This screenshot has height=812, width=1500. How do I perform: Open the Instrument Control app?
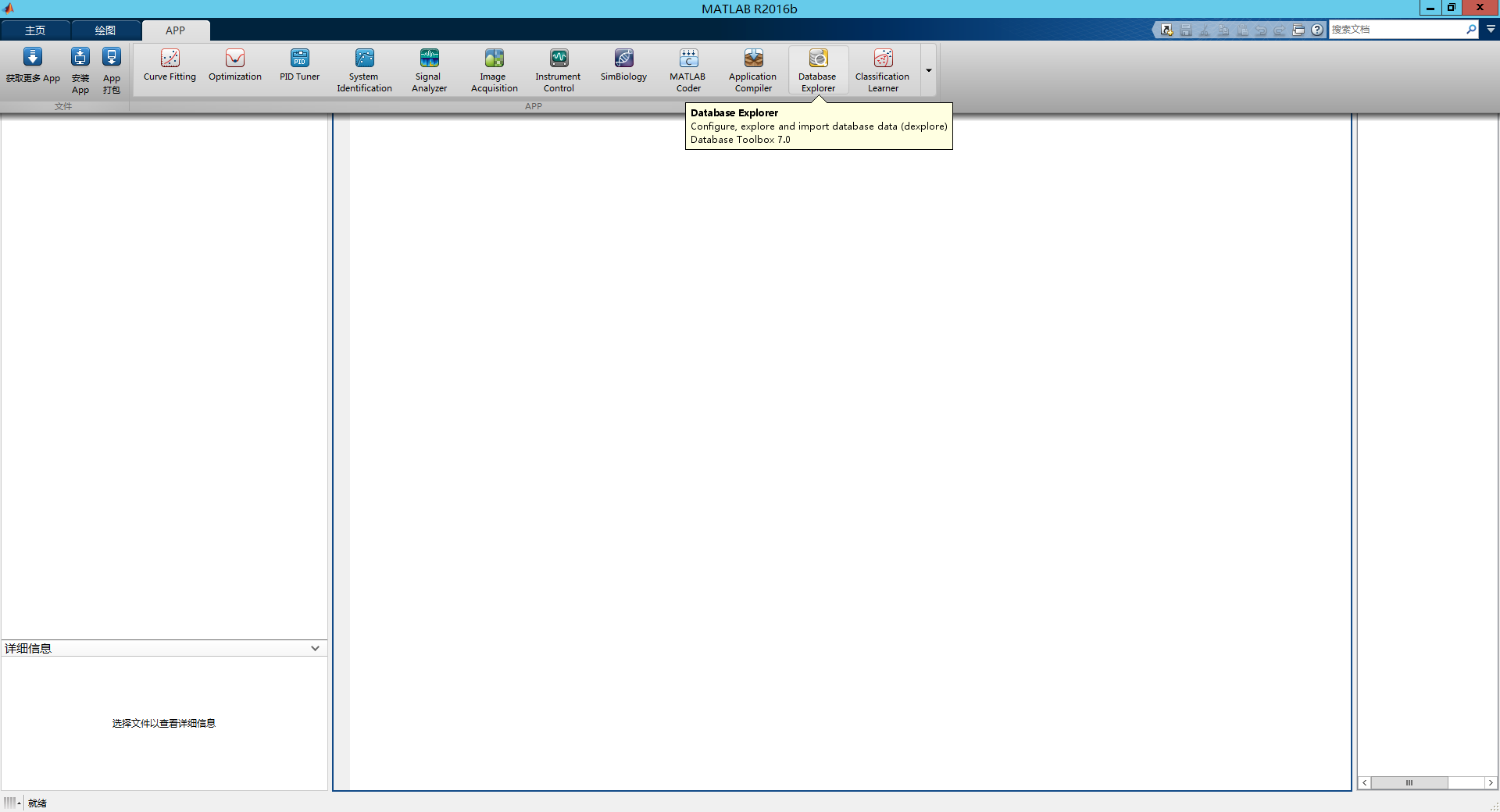point(558,69)
